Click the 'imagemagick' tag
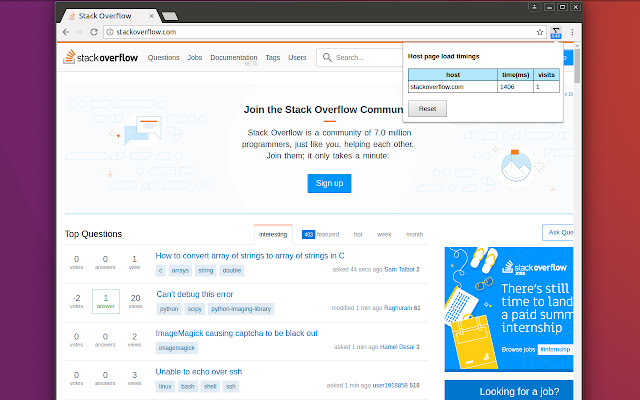The image size is (640, 400). click(177, 348)
